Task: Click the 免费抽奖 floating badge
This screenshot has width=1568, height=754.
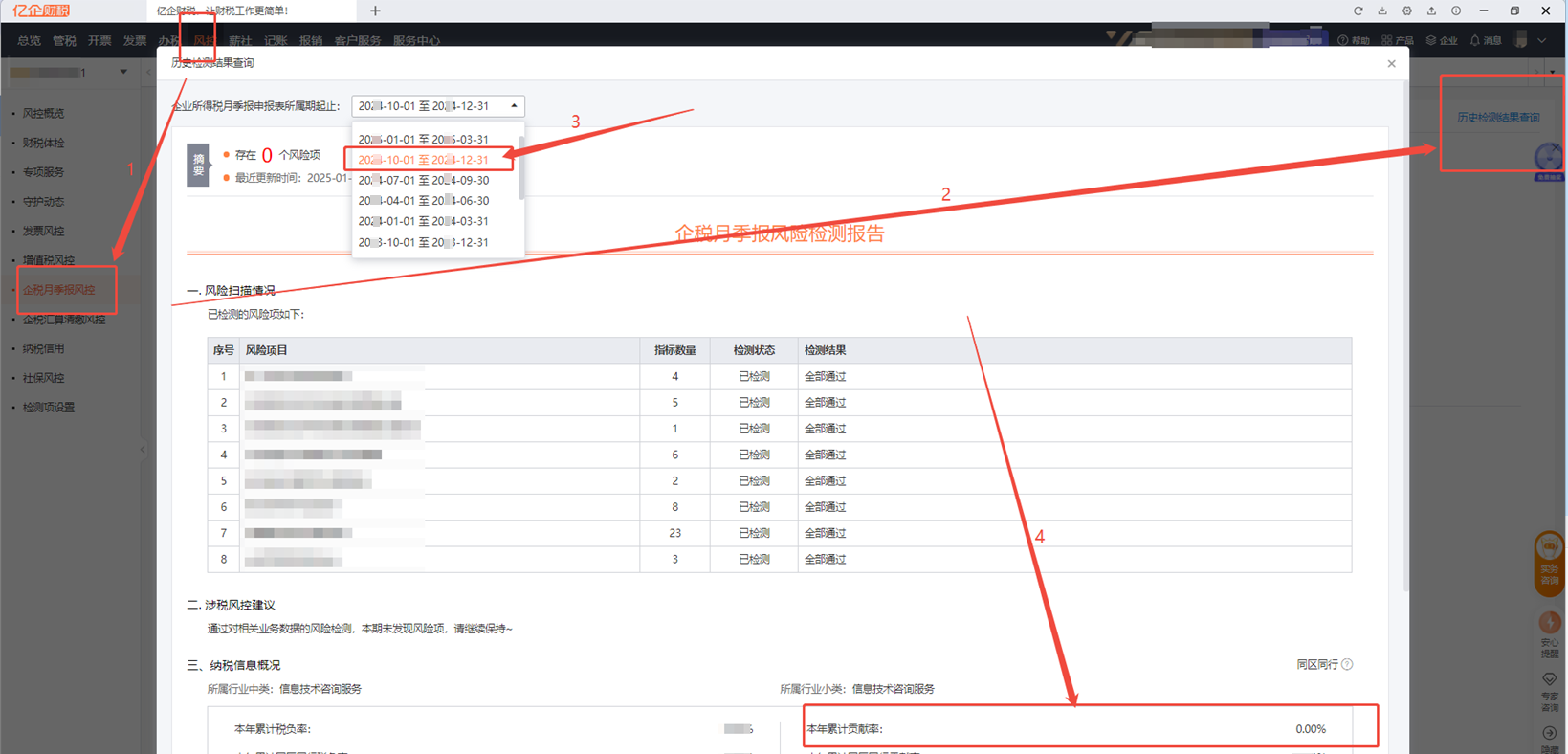Action: pyautogui.click(x=1549, y=161)
